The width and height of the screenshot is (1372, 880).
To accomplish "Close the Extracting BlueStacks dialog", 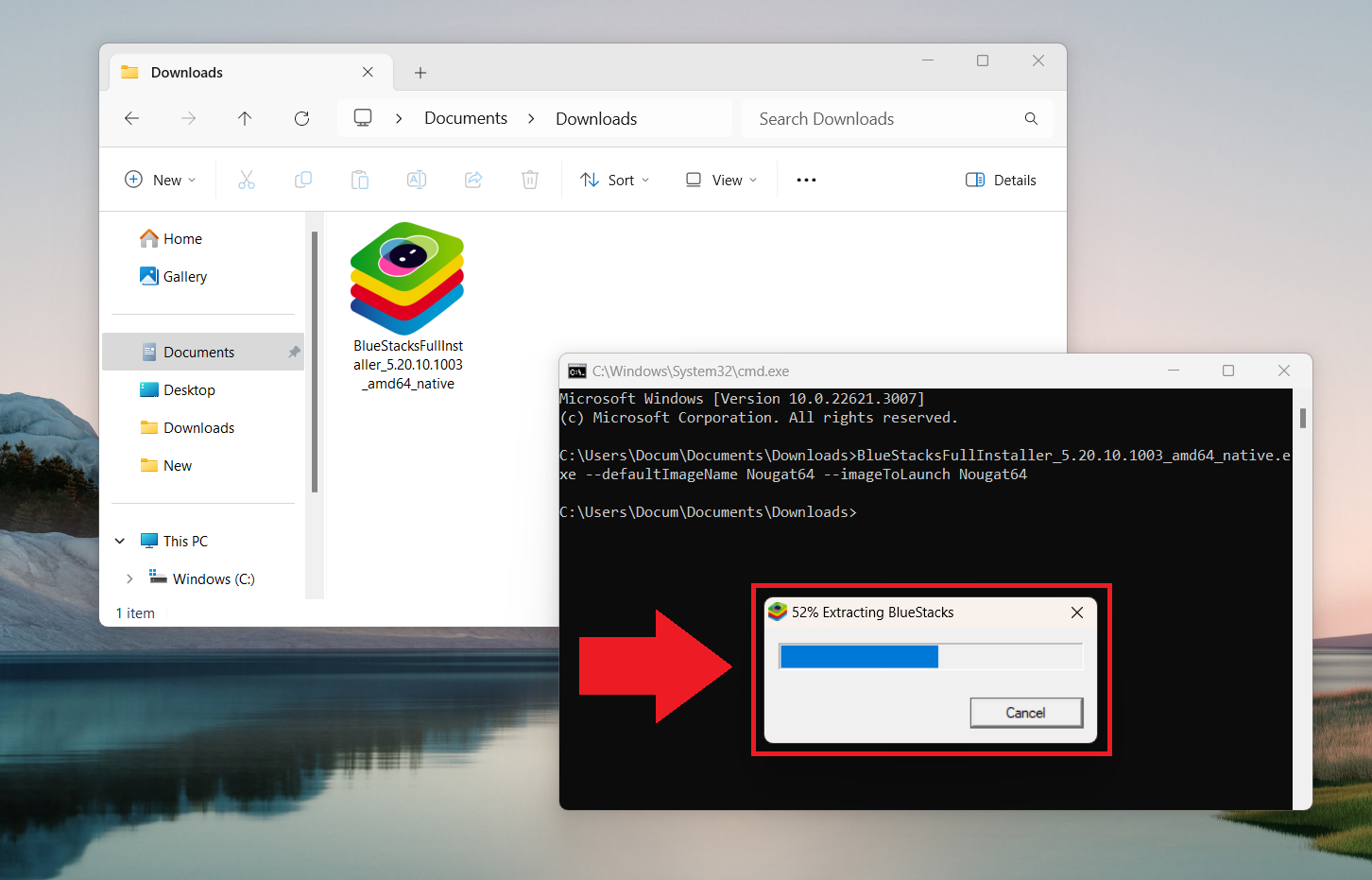I will click(1076, 613).
